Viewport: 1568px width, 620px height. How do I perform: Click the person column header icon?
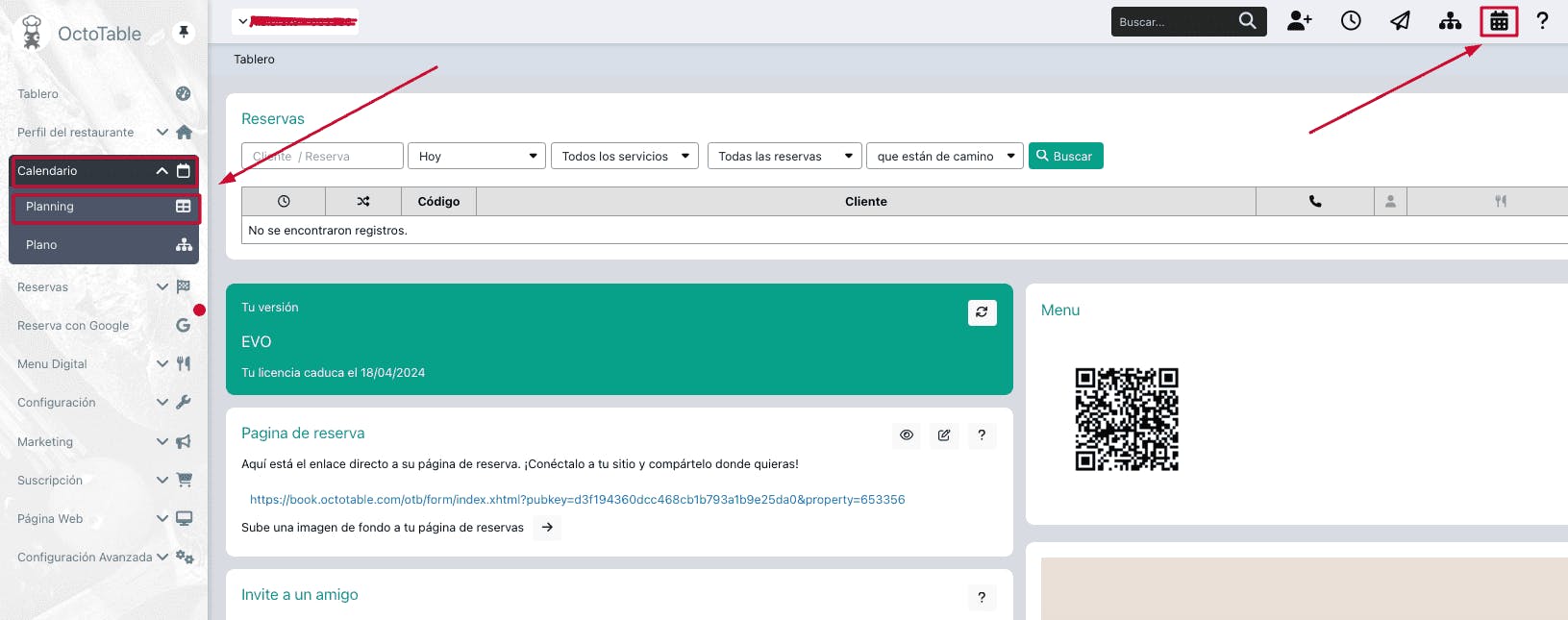coord(1390,202)
